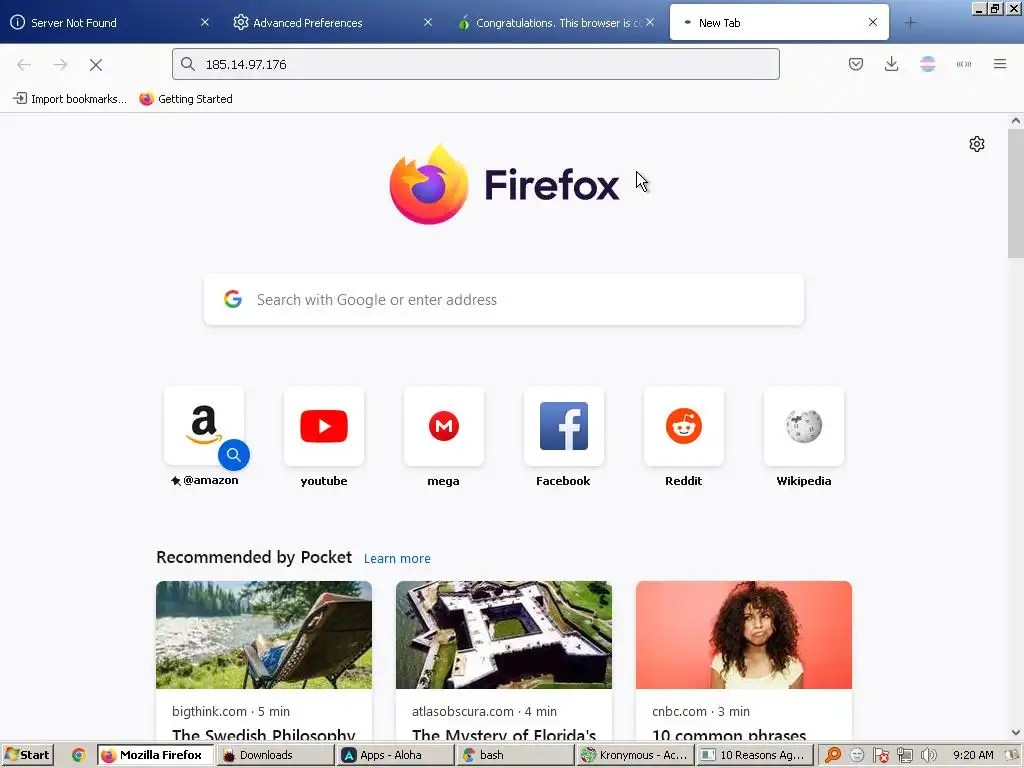Click the scrollbar down arrow
The image size is (1024, 768).
pos(1016,733)
